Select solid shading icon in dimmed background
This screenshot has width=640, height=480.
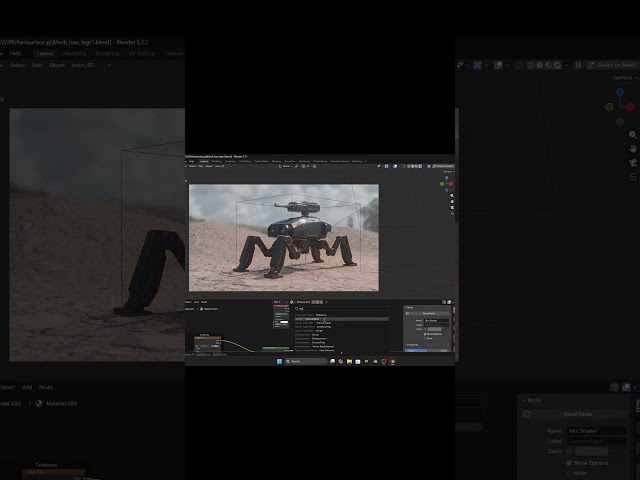tap(540, 65)
